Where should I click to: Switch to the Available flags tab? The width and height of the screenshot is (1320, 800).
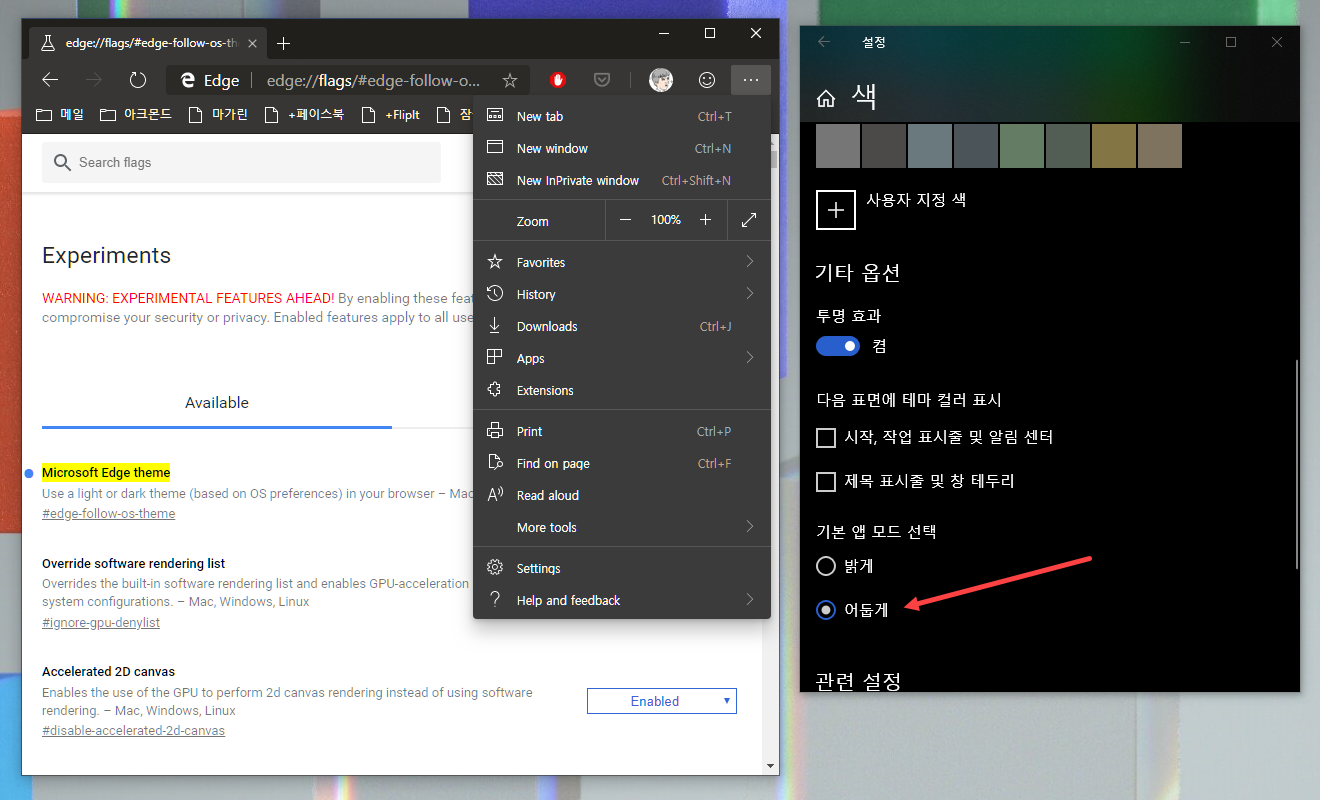(x=217, y=403)
